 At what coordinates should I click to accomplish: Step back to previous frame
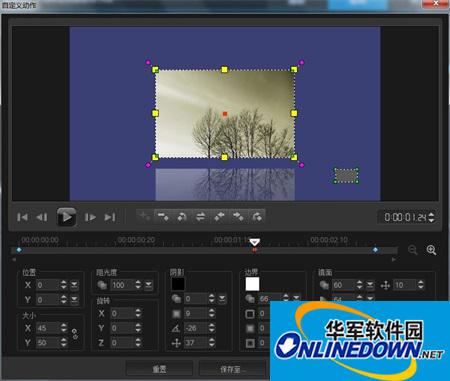tap(42, 217)
